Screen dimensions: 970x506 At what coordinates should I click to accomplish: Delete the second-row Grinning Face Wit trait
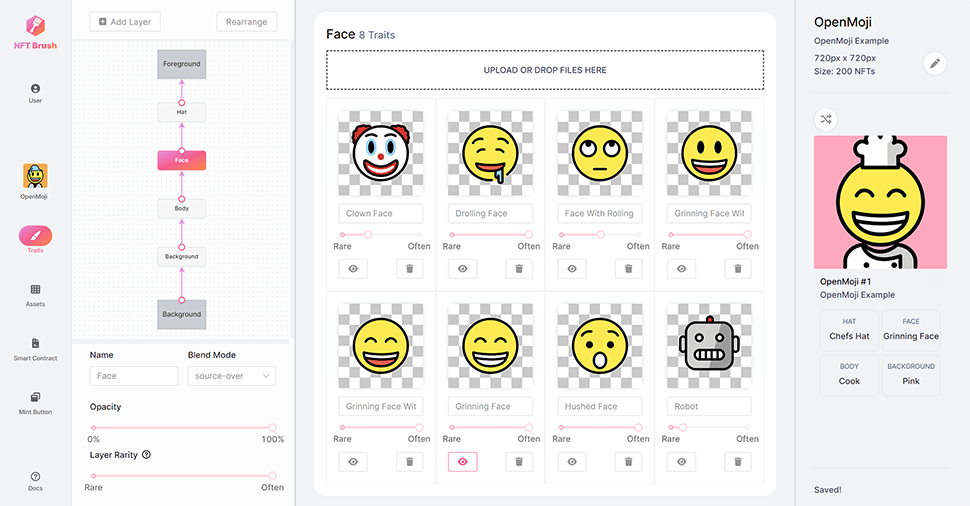coord(410,461)
